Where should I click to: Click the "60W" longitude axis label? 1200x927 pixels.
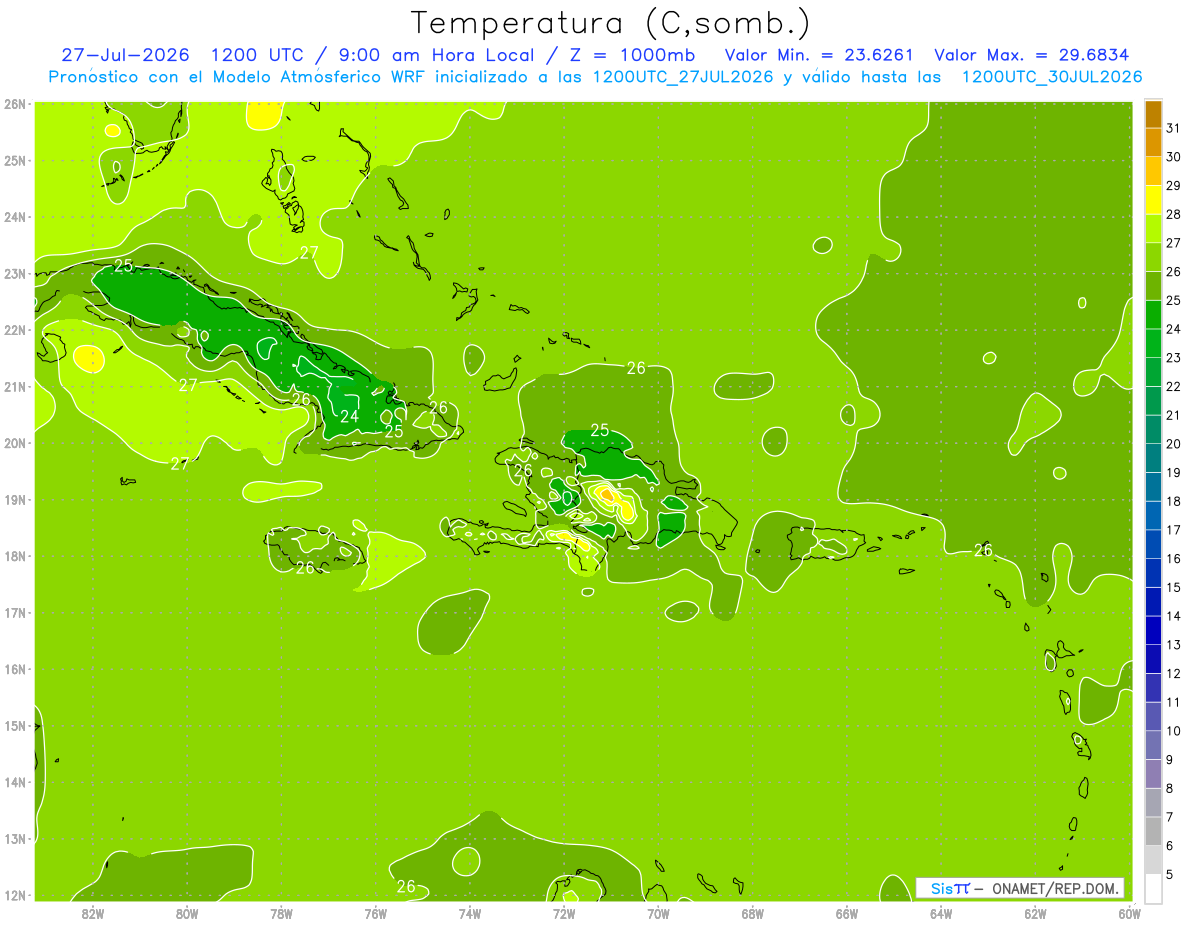tap(1130, 912)
